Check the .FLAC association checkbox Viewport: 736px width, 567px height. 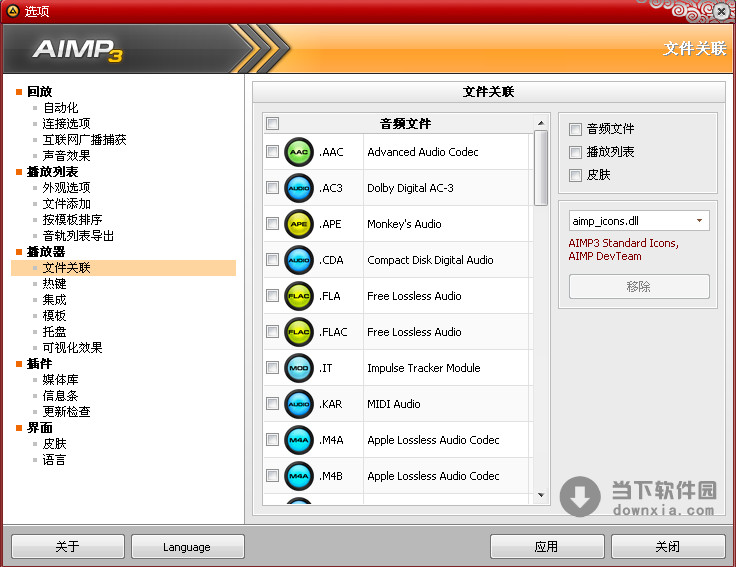point(272,331)
